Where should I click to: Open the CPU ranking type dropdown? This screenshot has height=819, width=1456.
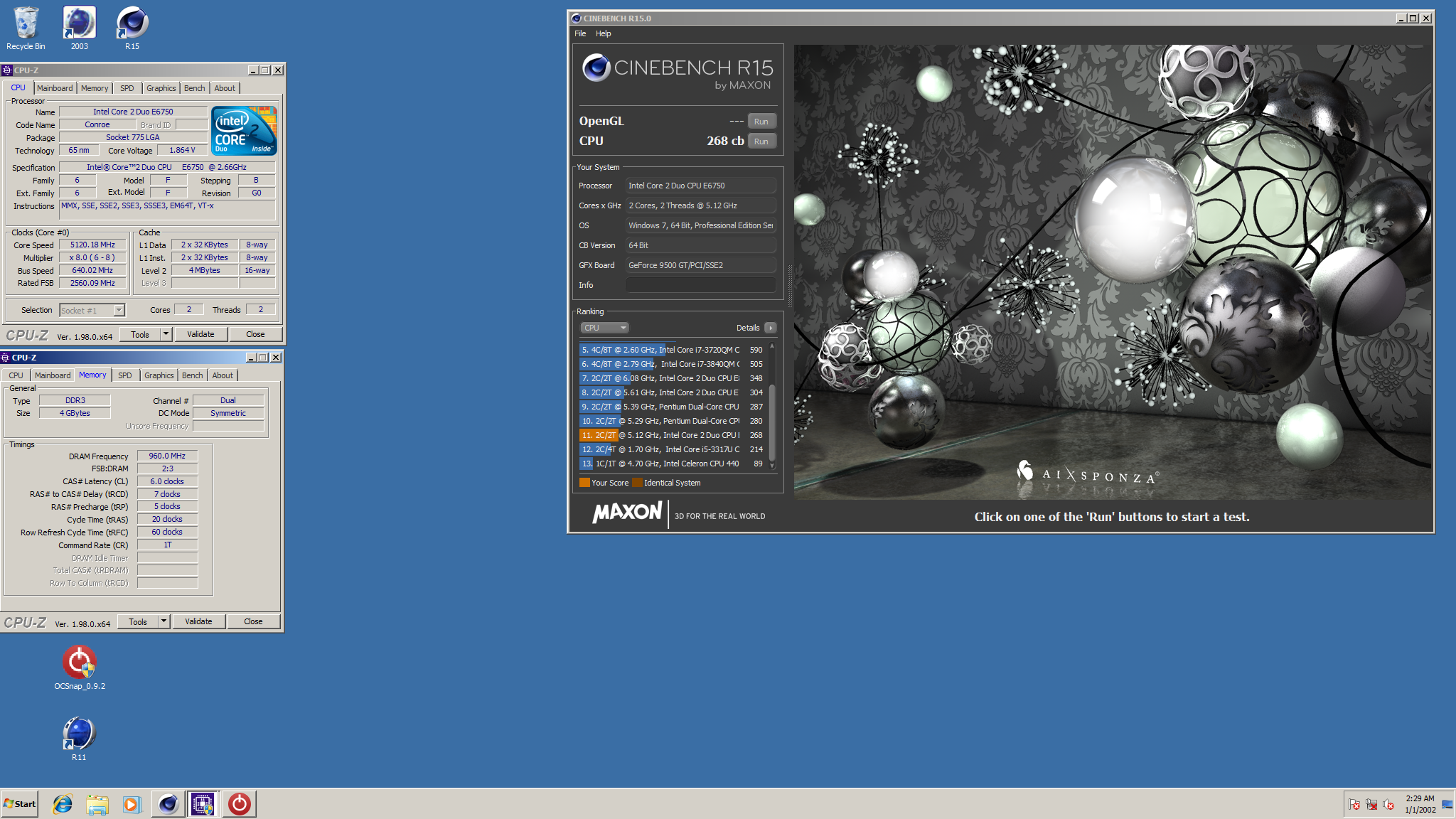(x=604, y=328)
